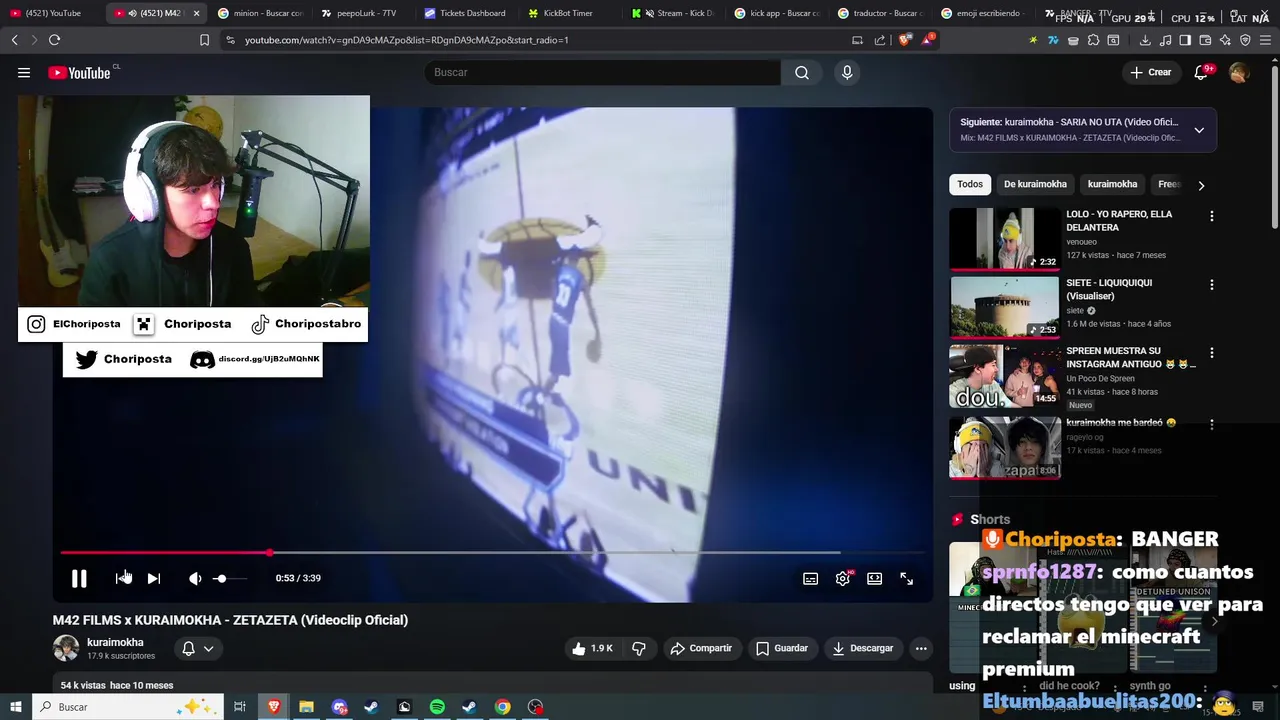This screenshot has width=1280, height=720.
Task: Expand the Siguiente playlist panel chevron
Action: tap(1199, 130)
